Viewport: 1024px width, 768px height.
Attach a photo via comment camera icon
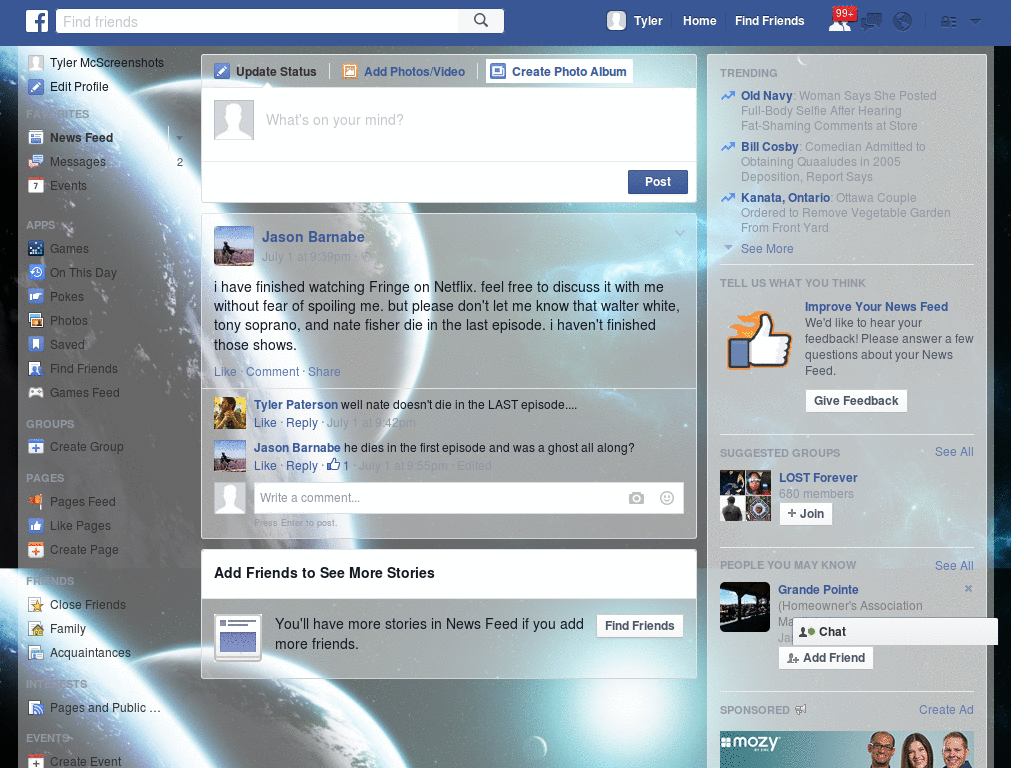tap(636, 498)
